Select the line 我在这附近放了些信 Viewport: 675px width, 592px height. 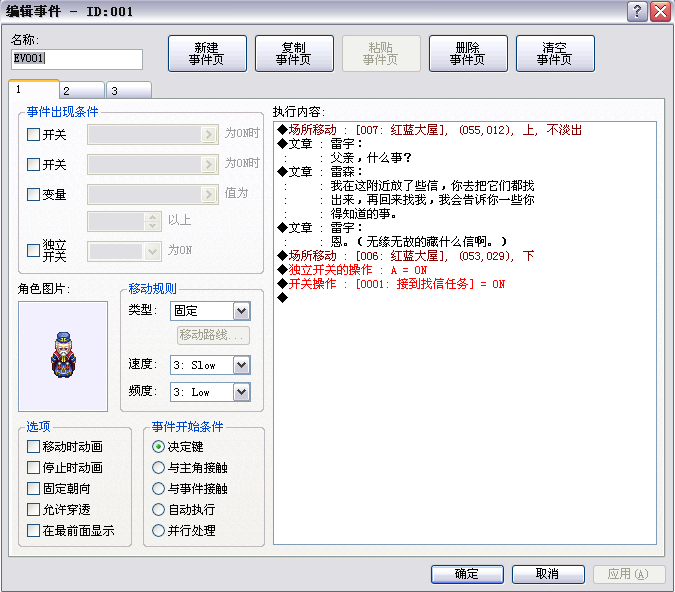pyautogui.click(x=432, y=186)
